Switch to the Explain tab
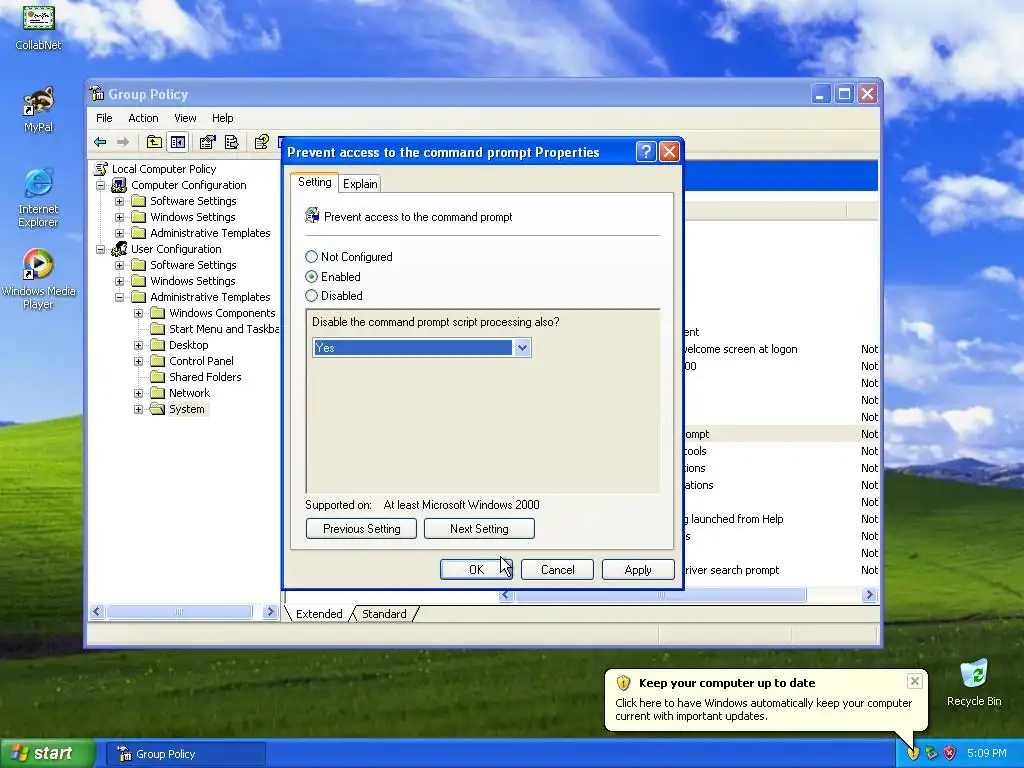 point(360,184)
